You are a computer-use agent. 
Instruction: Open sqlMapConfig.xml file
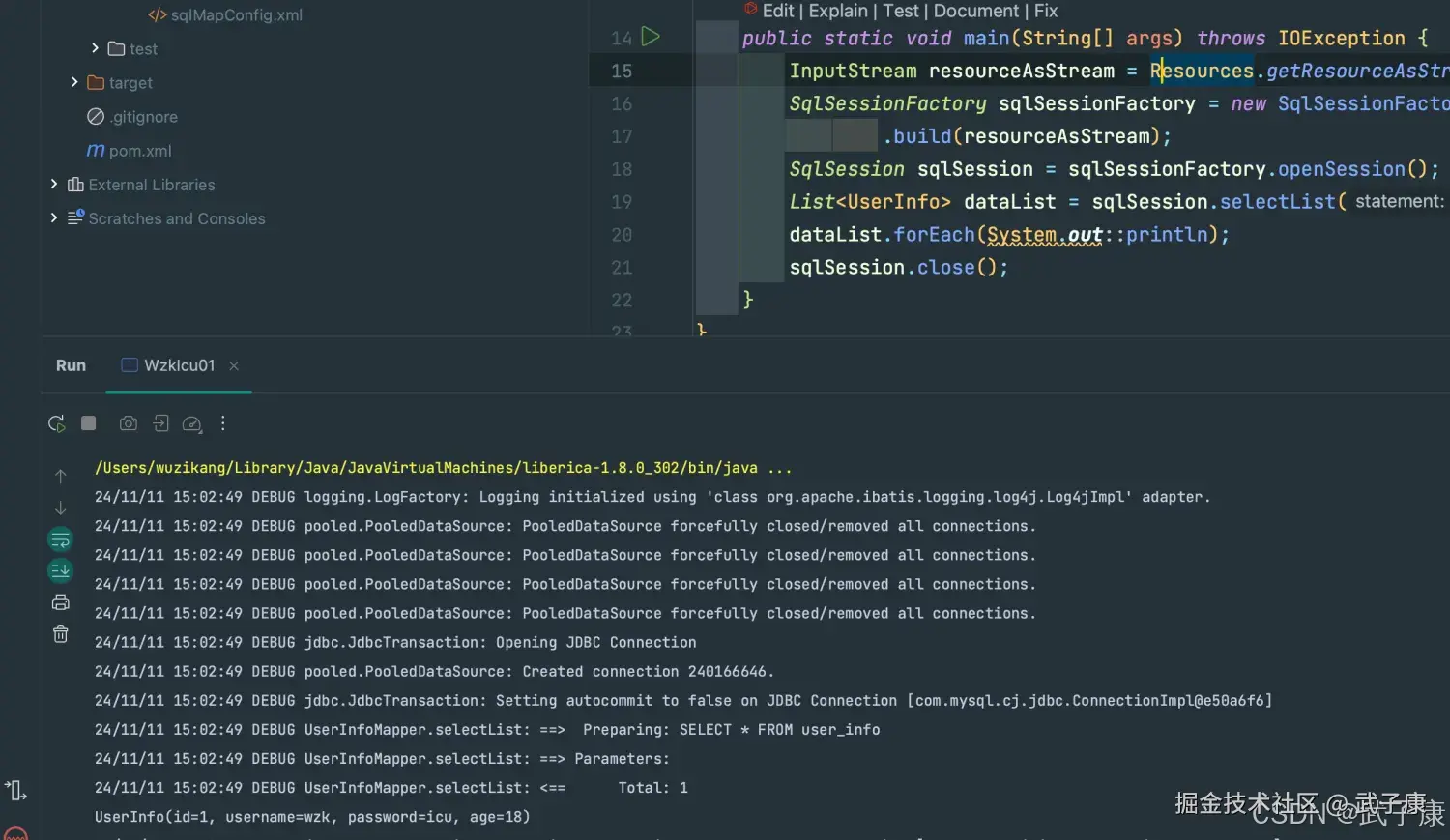225,14
